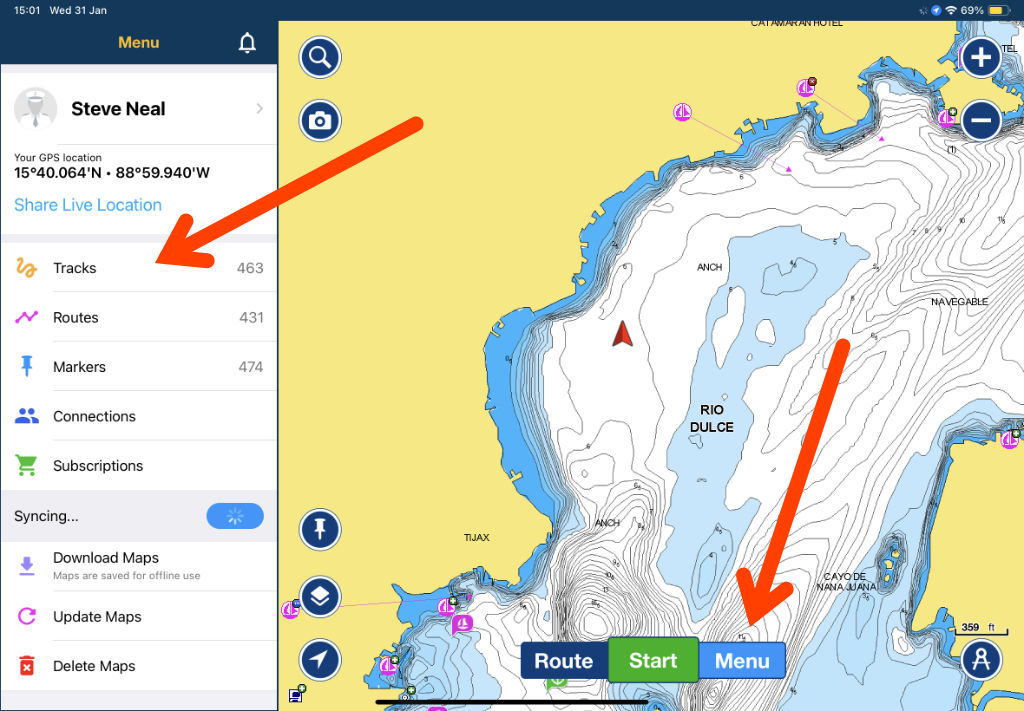The image size is (1024, 711).
Task: Tap the purple boat marker near Tijax
Action: pyautogui.click(x=462, y=625)
